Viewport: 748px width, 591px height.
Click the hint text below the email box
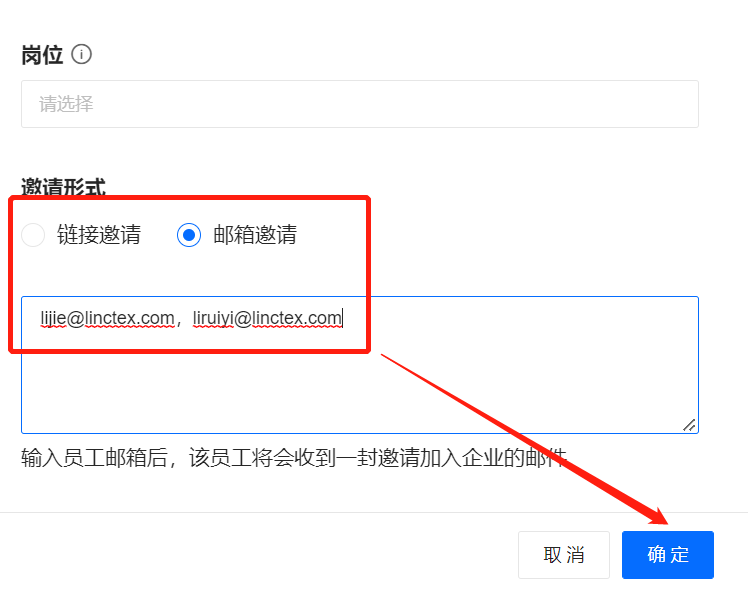294,459
